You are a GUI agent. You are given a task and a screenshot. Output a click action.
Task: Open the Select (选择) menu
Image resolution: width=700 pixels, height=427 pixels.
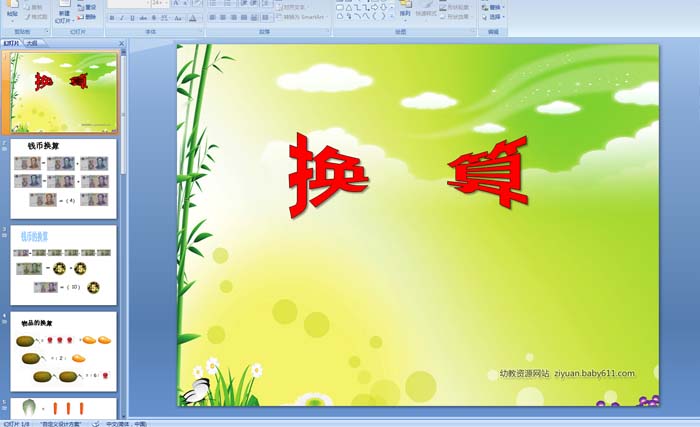(493, 17)
